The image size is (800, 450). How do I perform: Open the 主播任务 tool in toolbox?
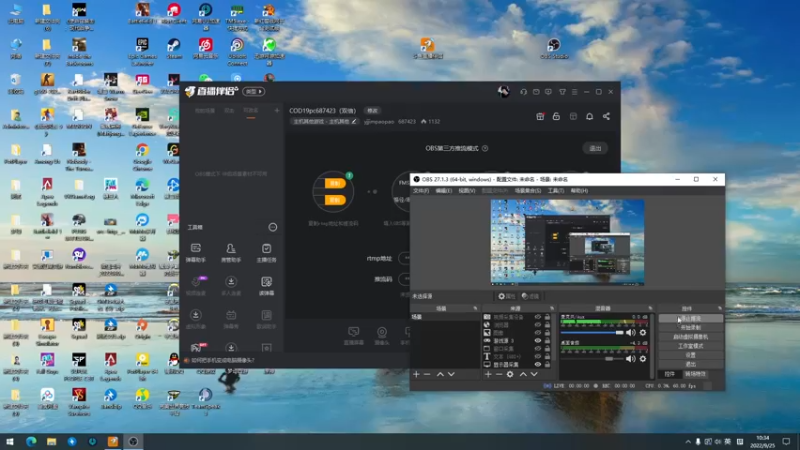click(266, 253)
